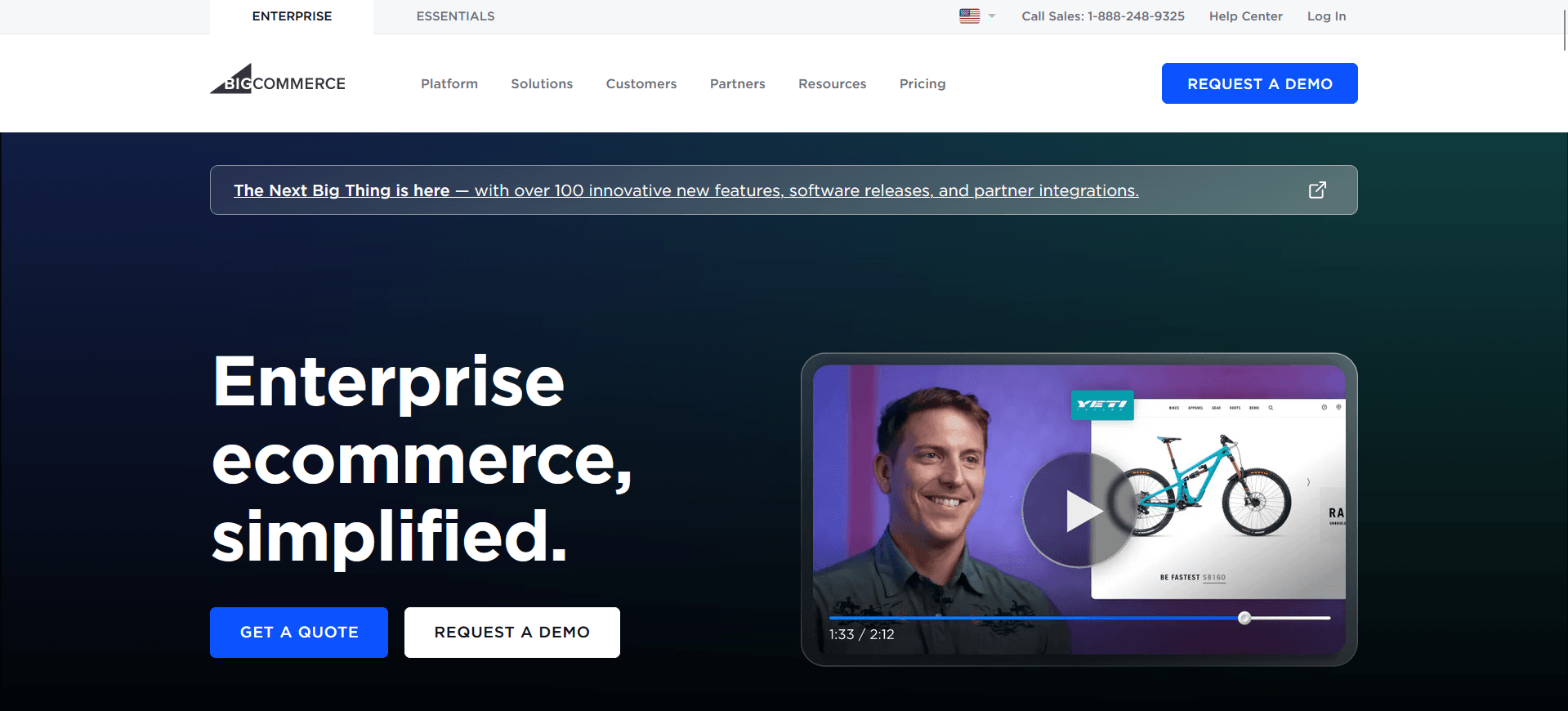Click the BigCommerce logo
The height and width of the screenshot is (711, 1568).
[278, 80]
